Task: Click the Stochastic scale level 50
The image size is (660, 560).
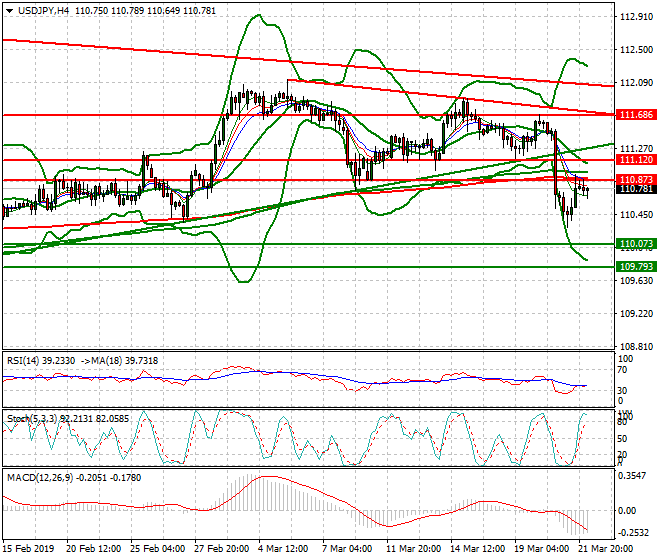Action: coord(622,439)
